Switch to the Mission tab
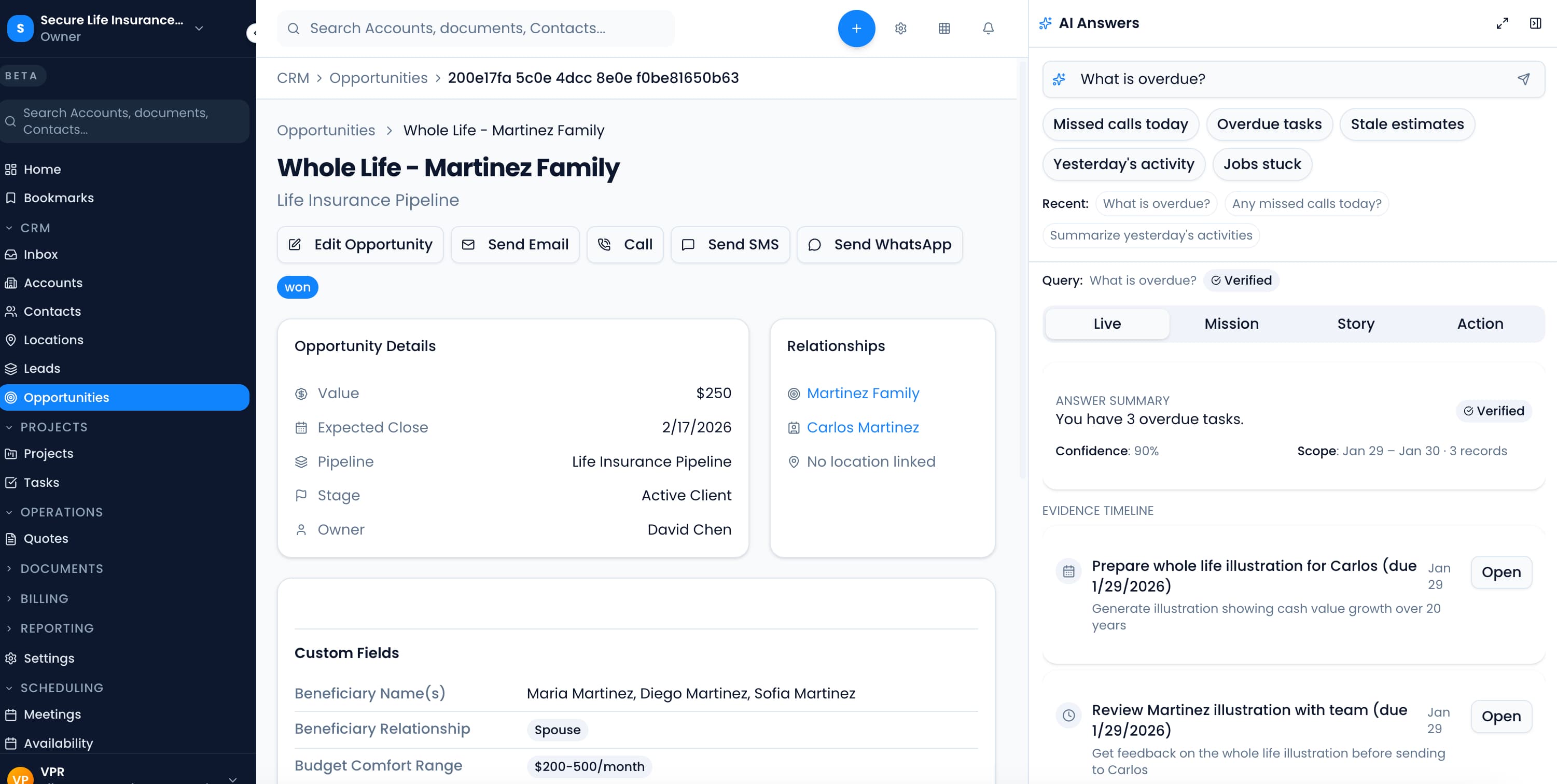This screenshot has height=784, width=1557. click(1231, 324)
